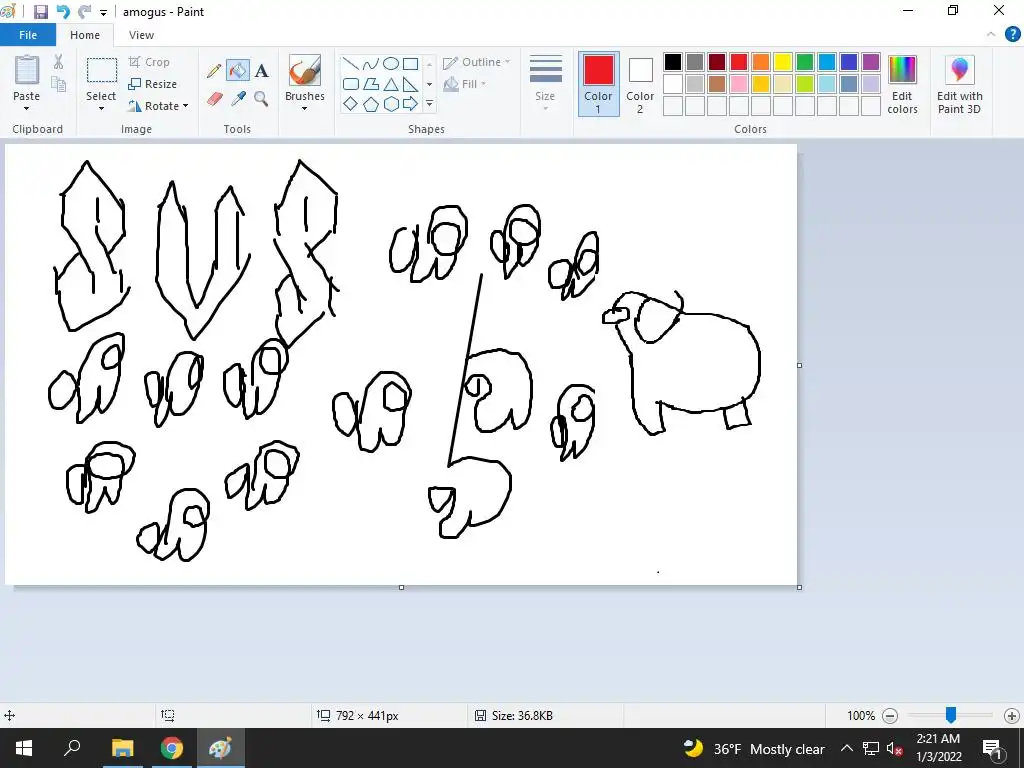Click the Brushes tool icon
This screenshot has height=768, width=1024.
pyautogui.click(x=304, y=71)
